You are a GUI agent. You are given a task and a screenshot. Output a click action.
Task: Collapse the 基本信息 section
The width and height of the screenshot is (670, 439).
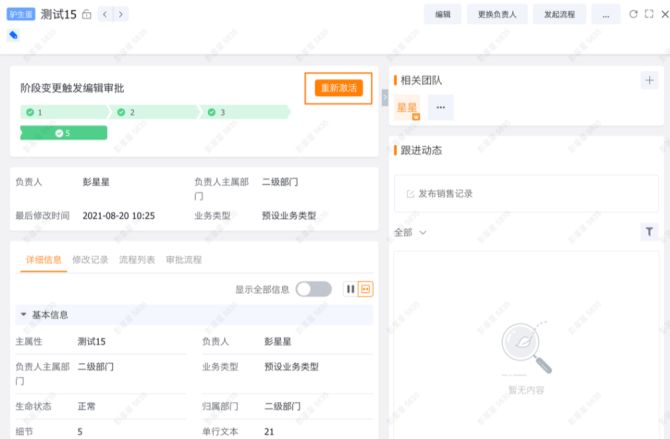point(23,315)
